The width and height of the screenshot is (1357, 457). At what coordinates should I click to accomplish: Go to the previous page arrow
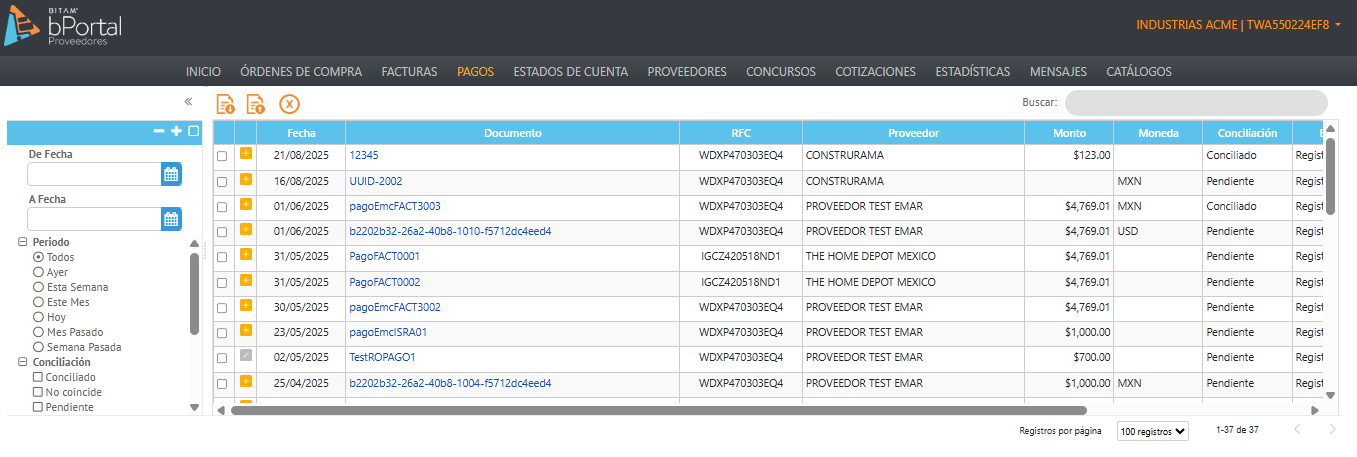tap(1297, 430)
